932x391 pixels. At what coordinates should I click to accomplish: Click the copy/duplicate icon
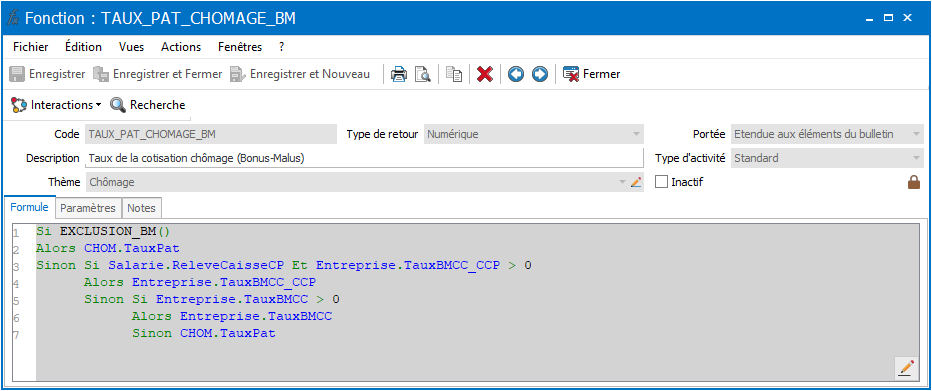pos(454,74)
